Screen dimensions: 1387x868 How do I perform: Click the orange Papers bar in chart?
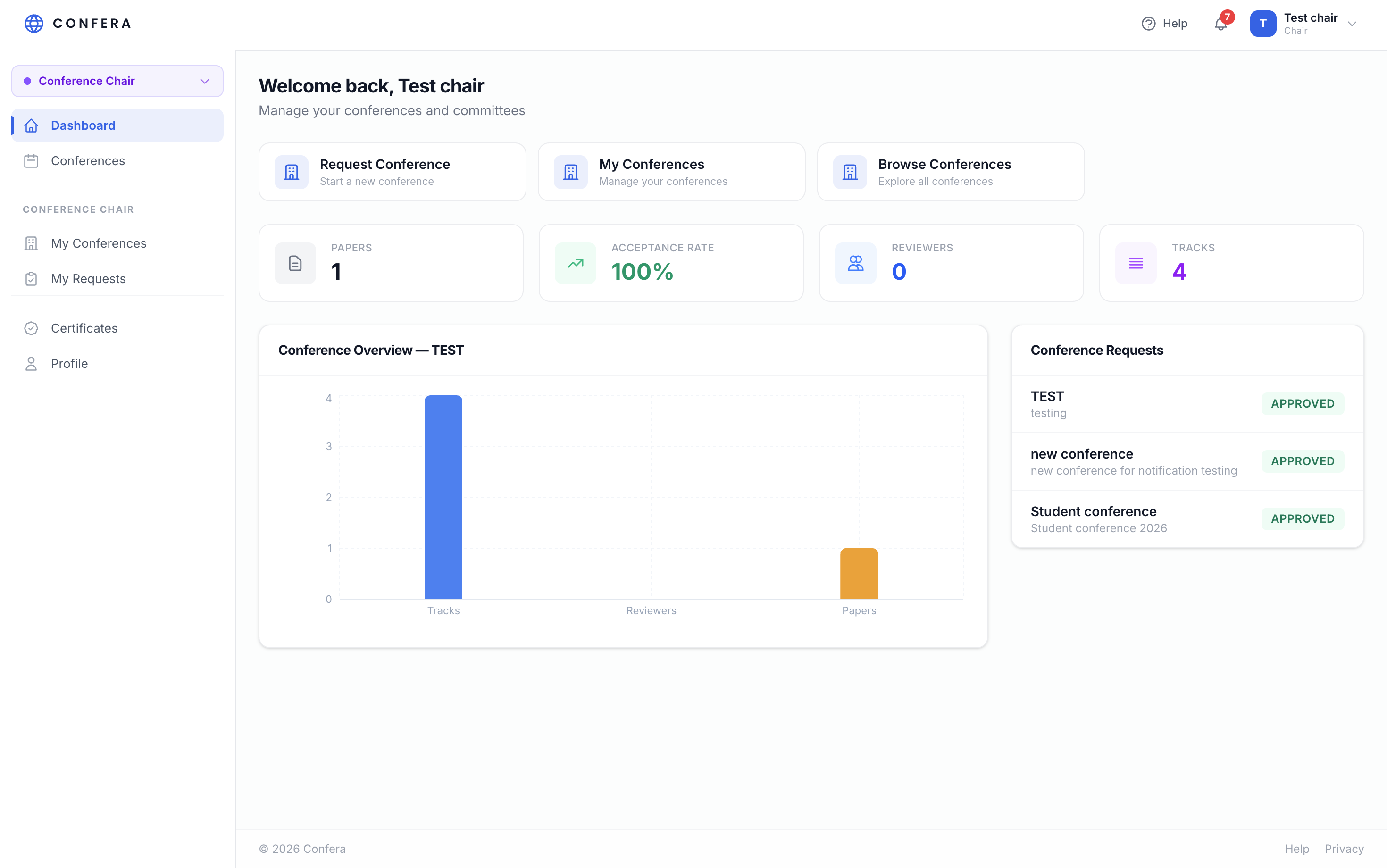point(859,574)
